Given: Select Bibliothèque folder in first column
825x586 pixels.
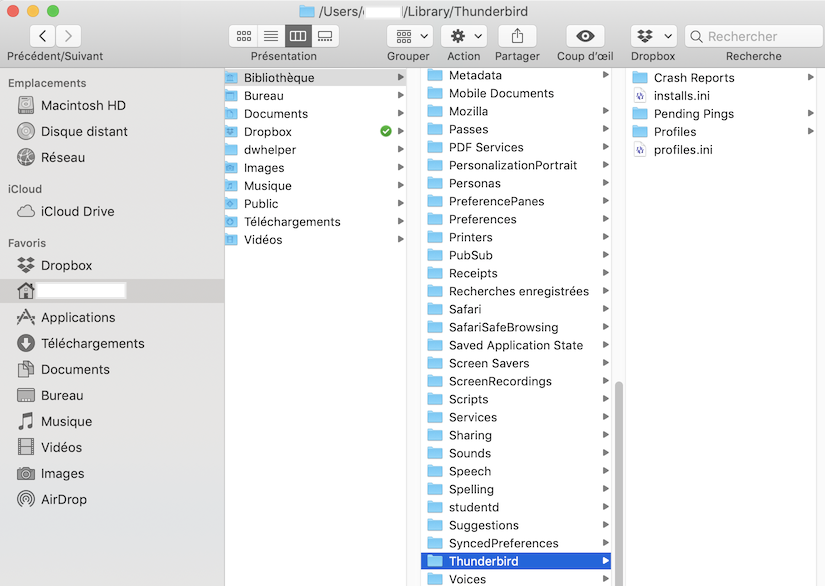Looking at the screenshot, I should (x=315, y=78).
